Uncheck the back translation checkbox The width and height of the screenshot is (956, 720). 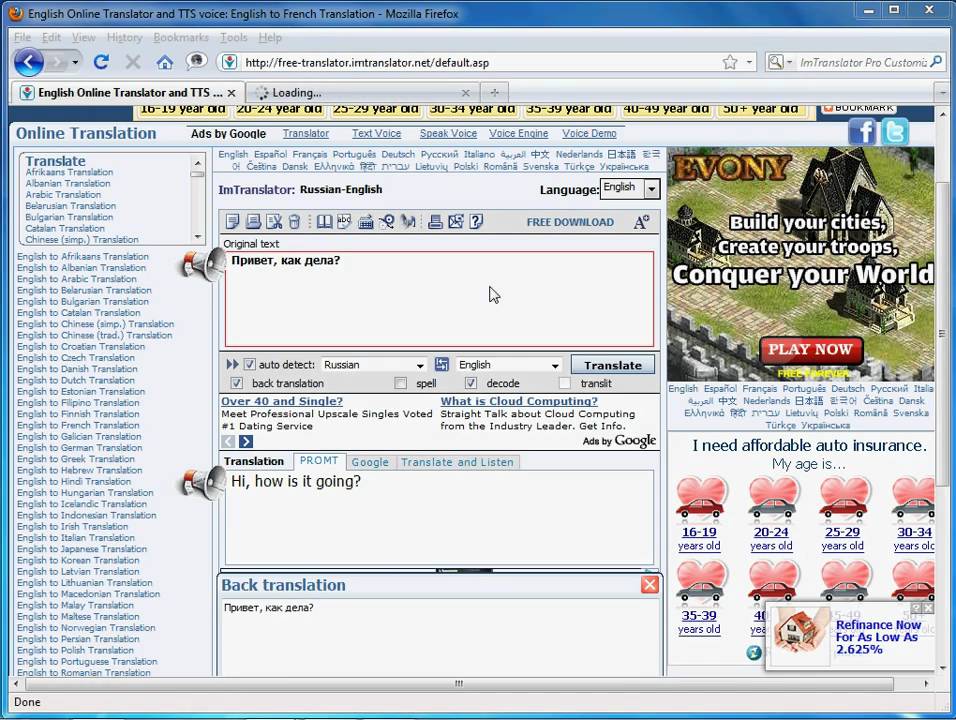(x=237, y=383)
